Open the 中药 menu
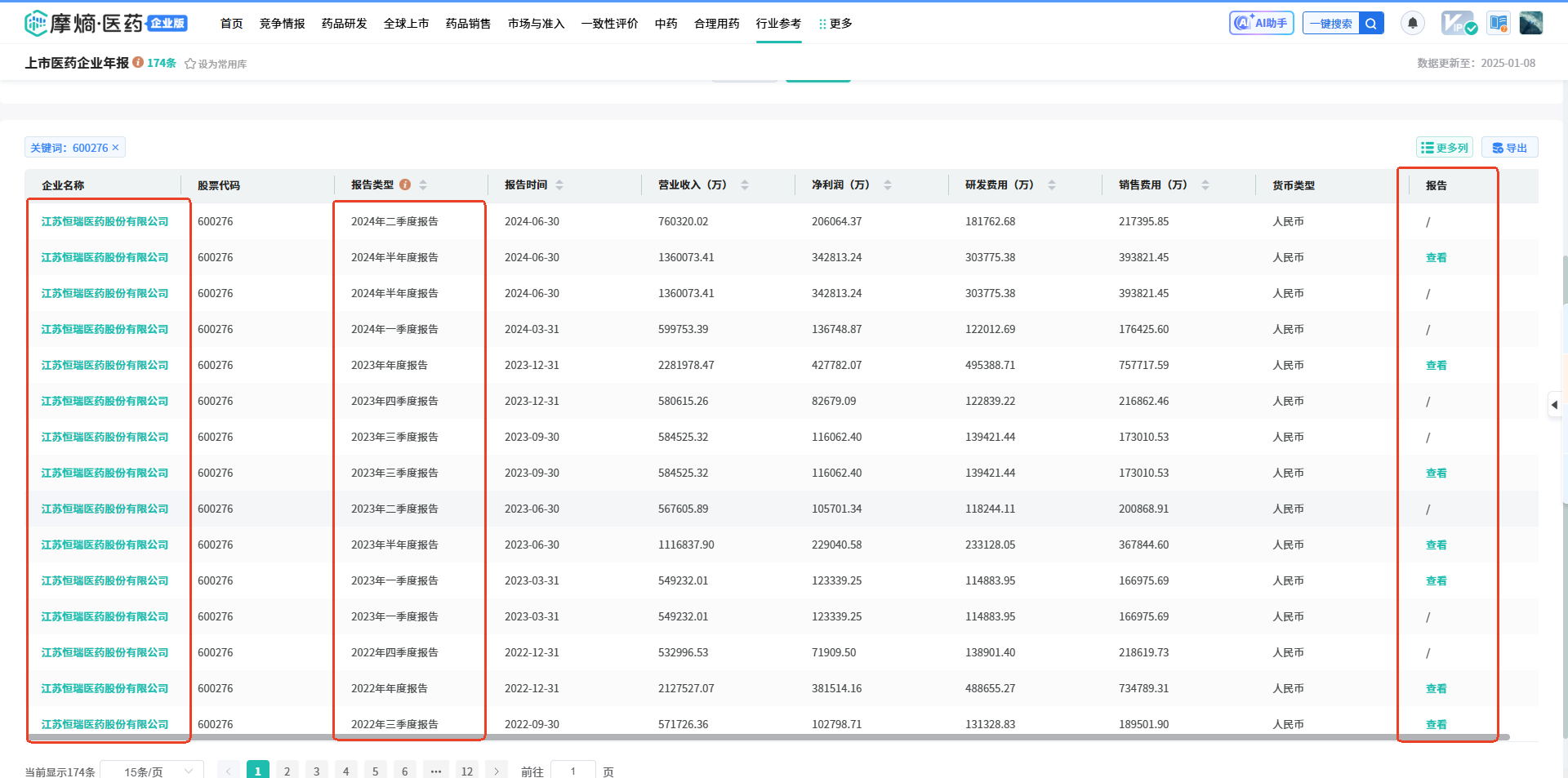 tap(666, 24)
